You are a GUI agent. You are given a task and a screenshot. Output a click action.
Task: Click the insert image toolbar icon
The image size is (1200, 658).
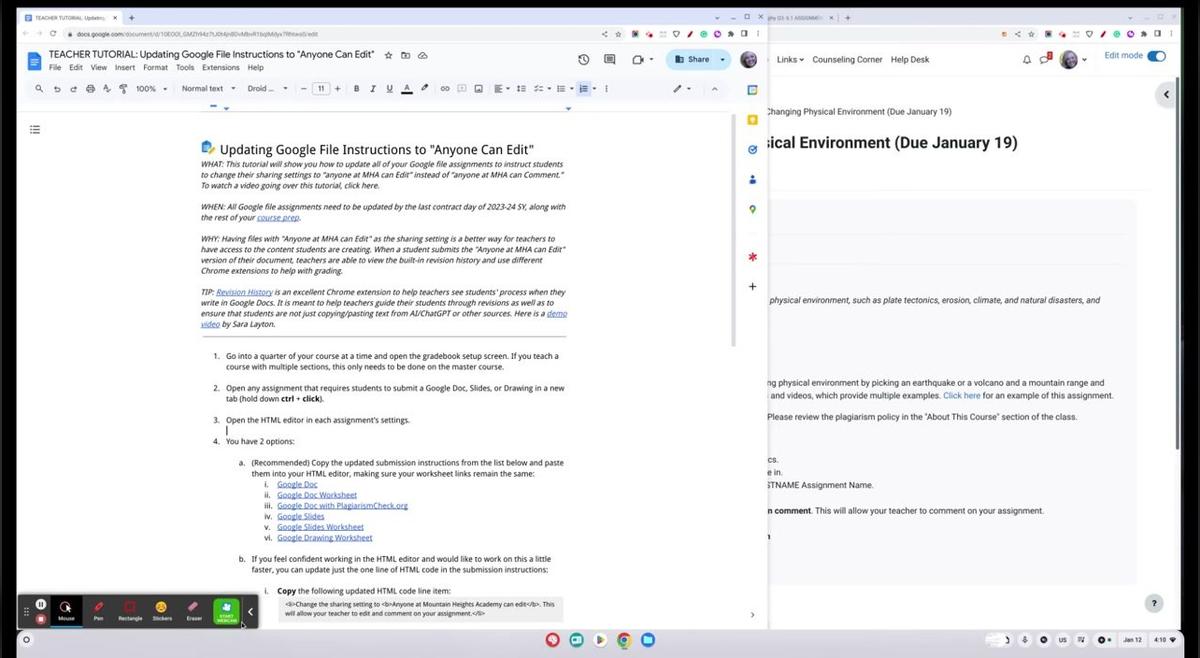point(480,89)
